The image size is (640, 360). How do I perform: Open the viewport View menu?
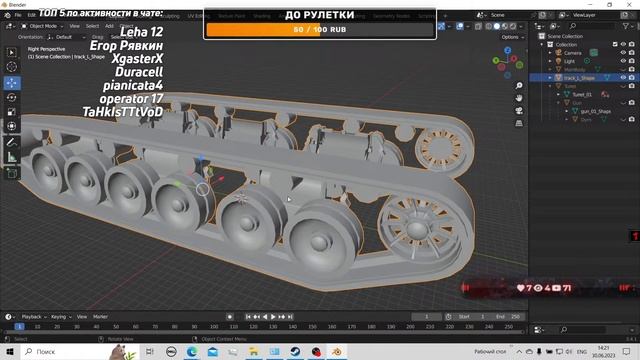75,26
